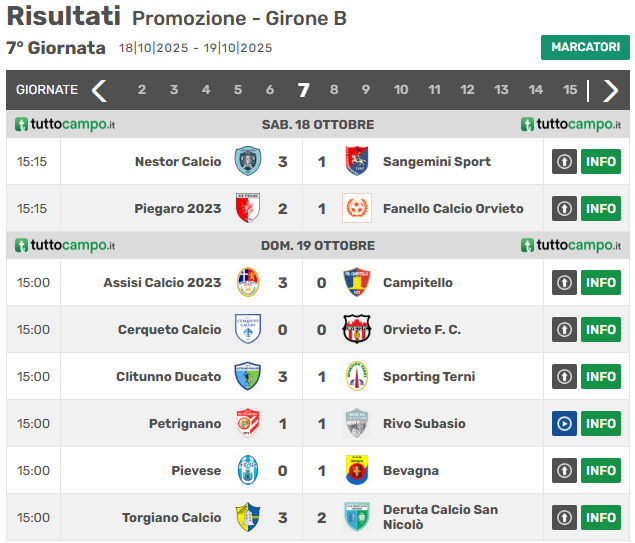Go to previous giornate with left arrow
635x543 pixels.
click(x=99, y=90)
